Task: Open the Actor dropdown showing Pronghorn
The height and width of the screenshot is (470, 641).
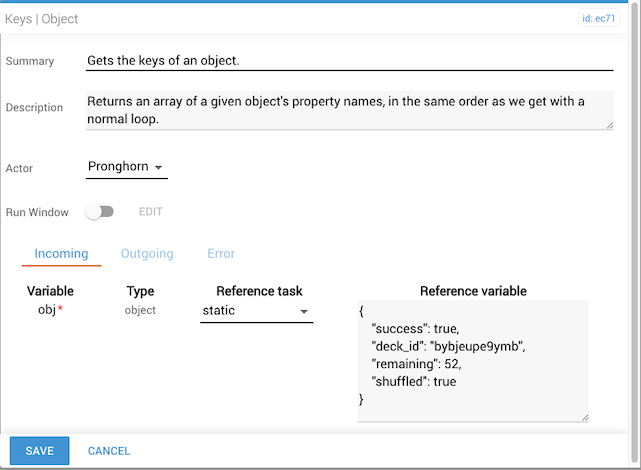Action: tap(127, 167)
